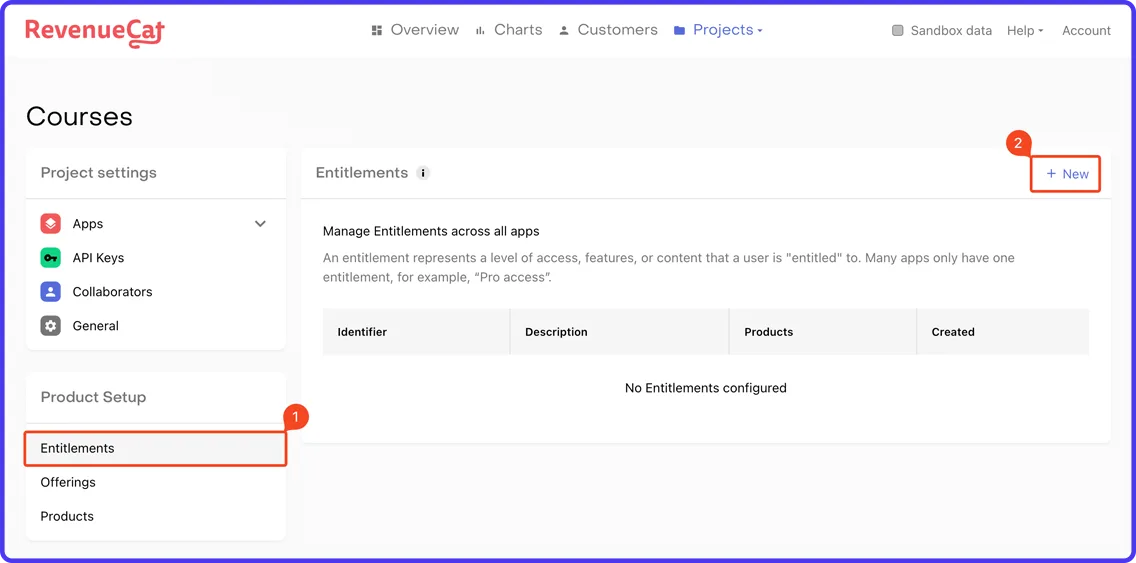Open the Account page
This screenshot has width=1136, height=563.
1086,30
